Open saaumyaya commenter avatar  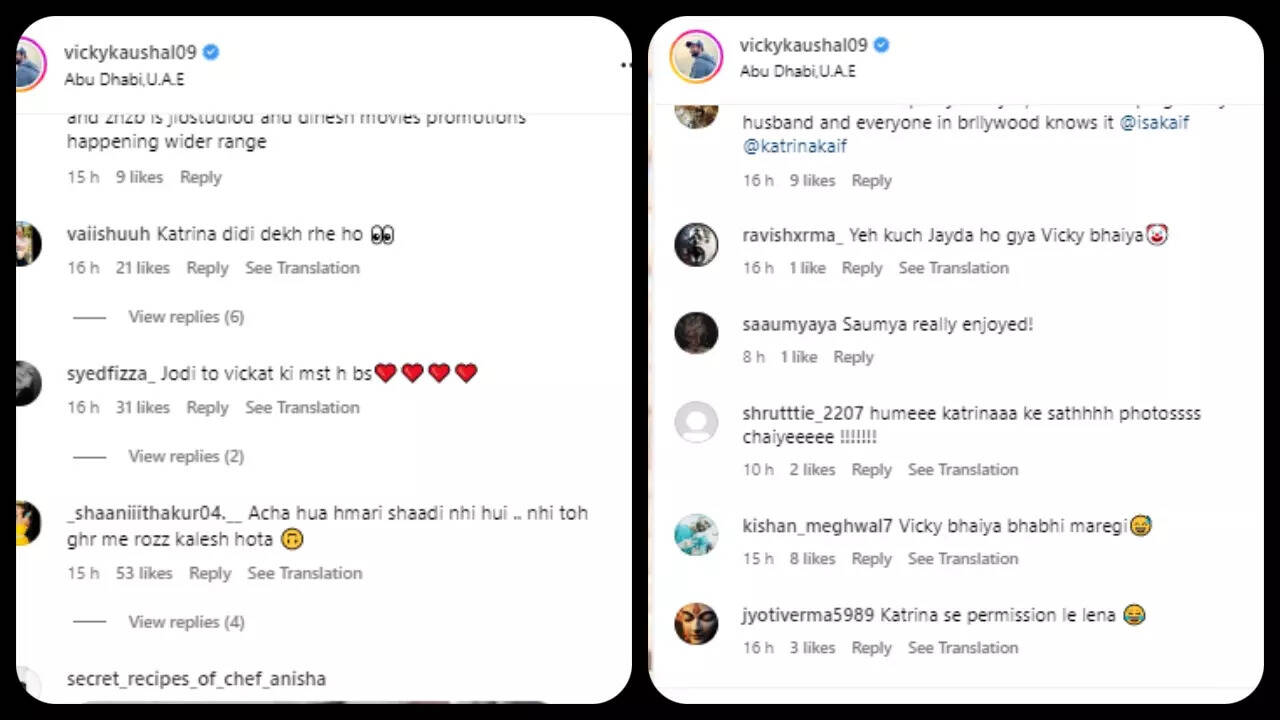[x=696, y=333]
